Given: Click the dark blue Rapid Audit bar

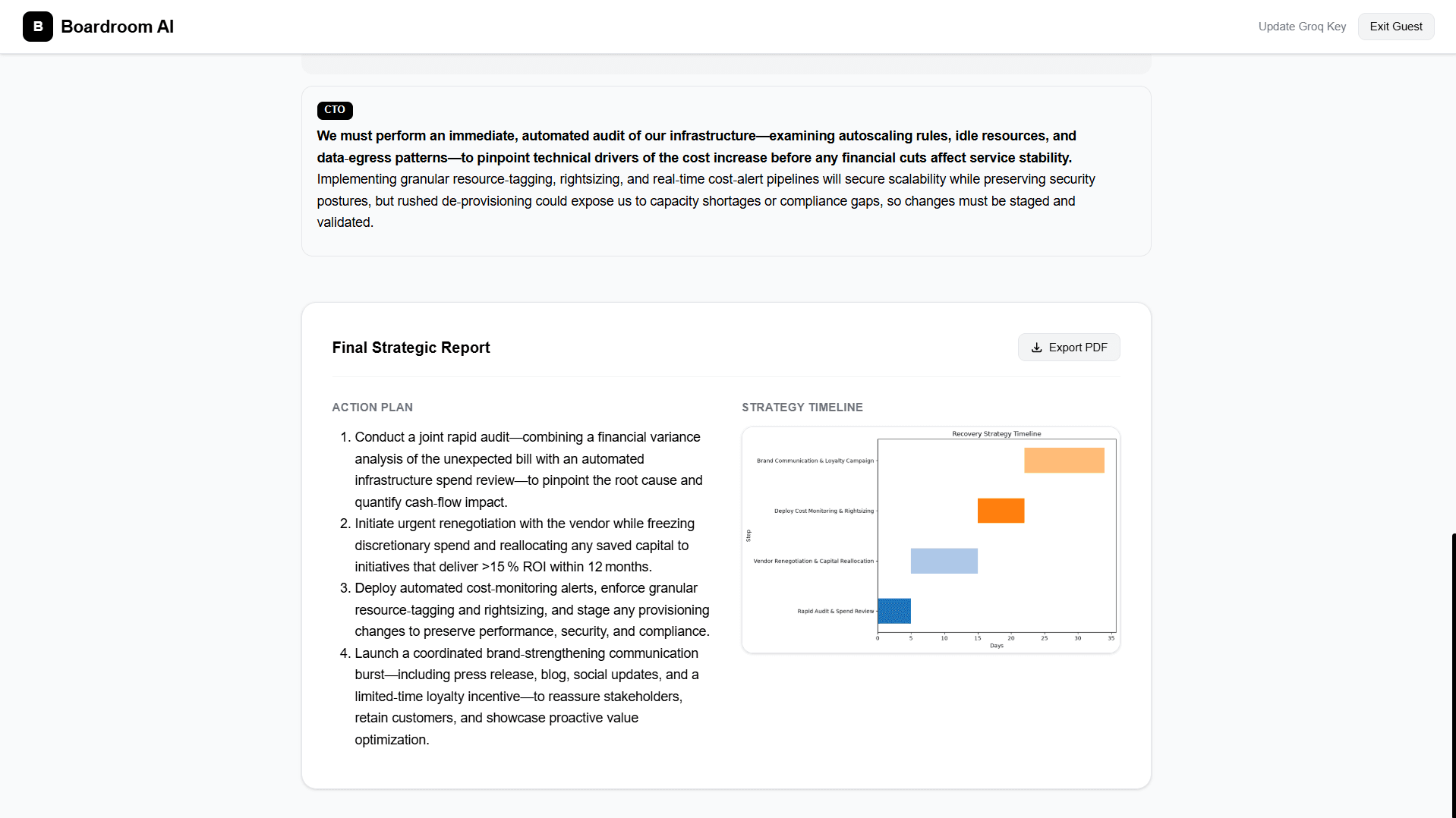Looking at the screenshot, I should point(894,611).
